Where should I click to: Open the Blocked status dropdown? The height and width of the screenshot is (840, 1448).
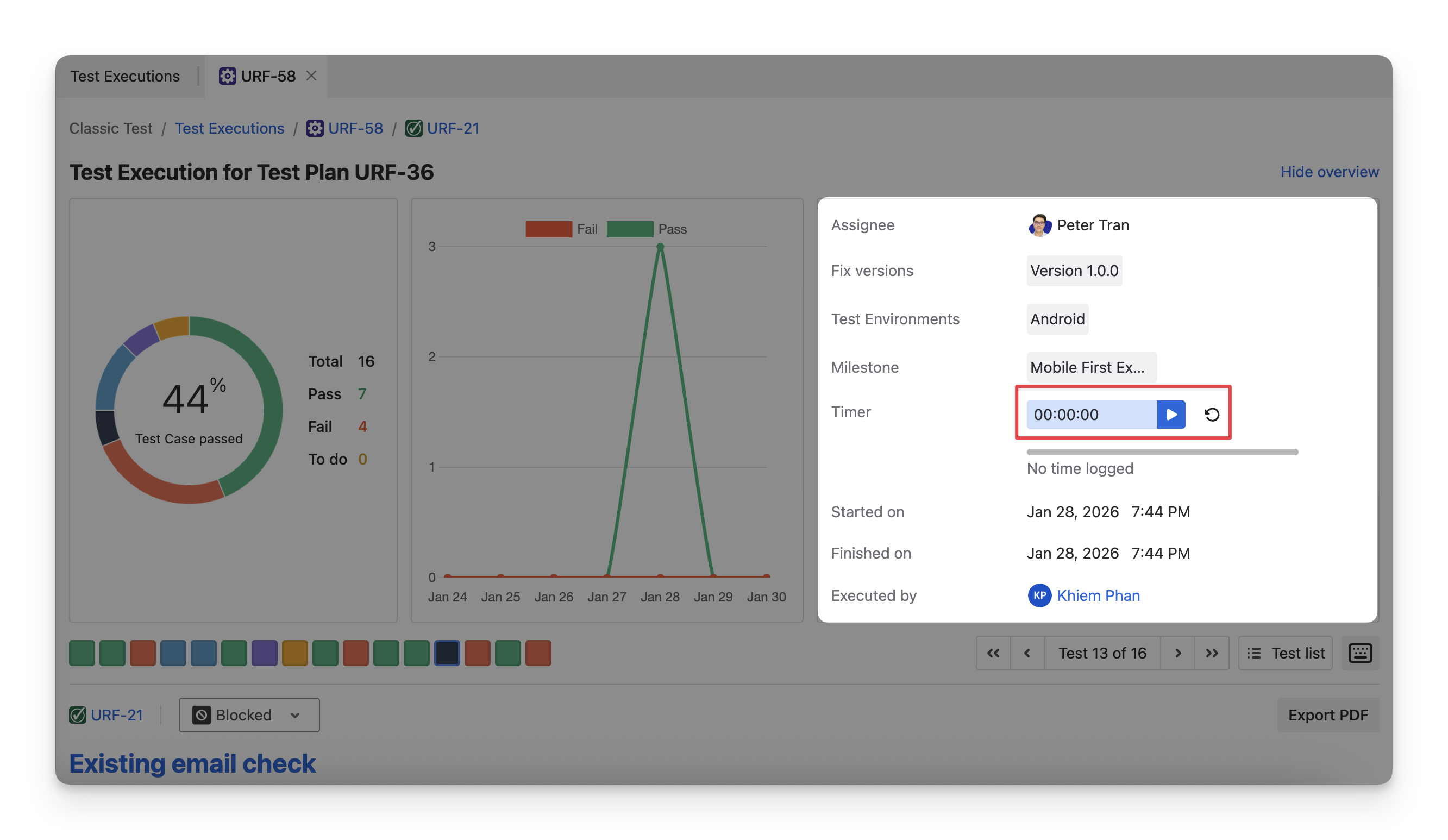click(249, 714)
